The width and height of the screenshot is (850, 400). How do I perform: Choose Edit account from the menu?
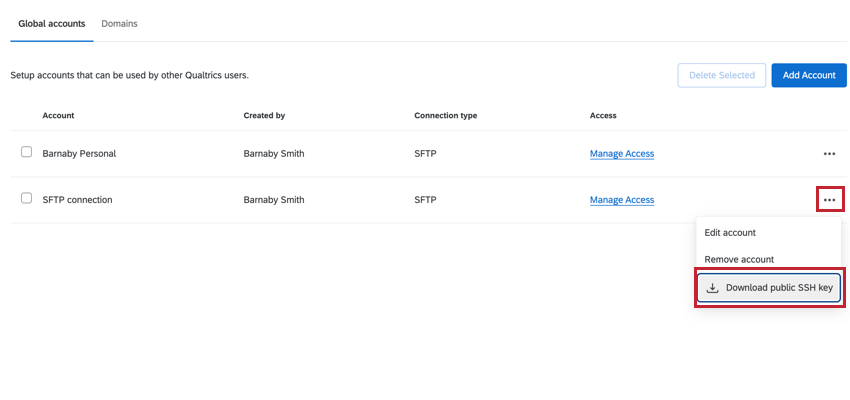click(730, 233)
